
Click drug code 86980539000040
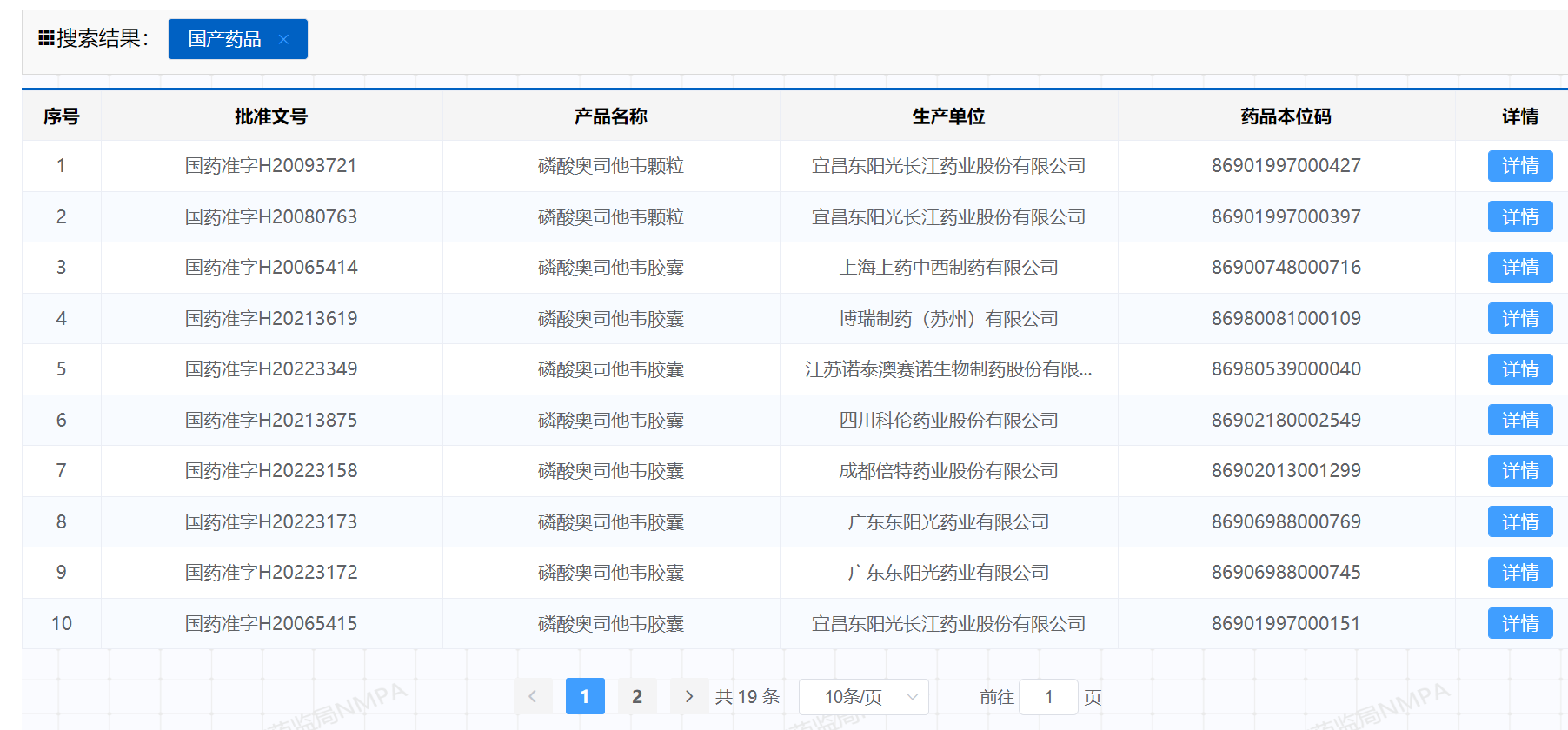tap(1286, 369)
